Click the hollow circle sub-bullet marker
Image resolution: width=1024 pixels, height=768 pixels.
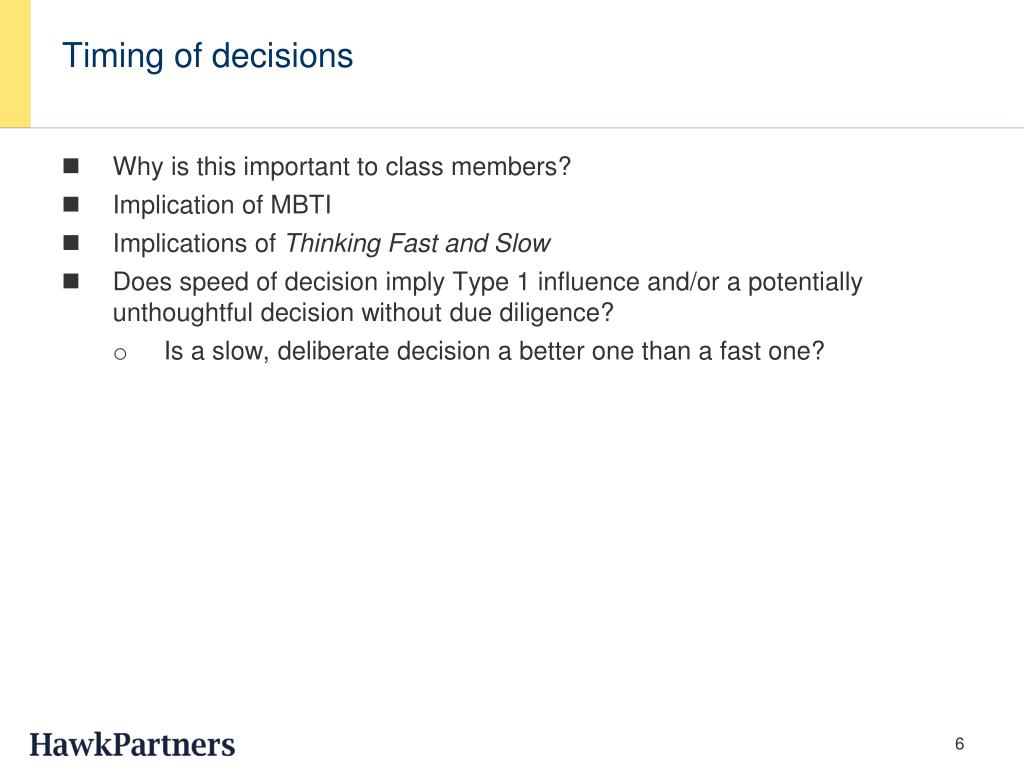(120, 354)
